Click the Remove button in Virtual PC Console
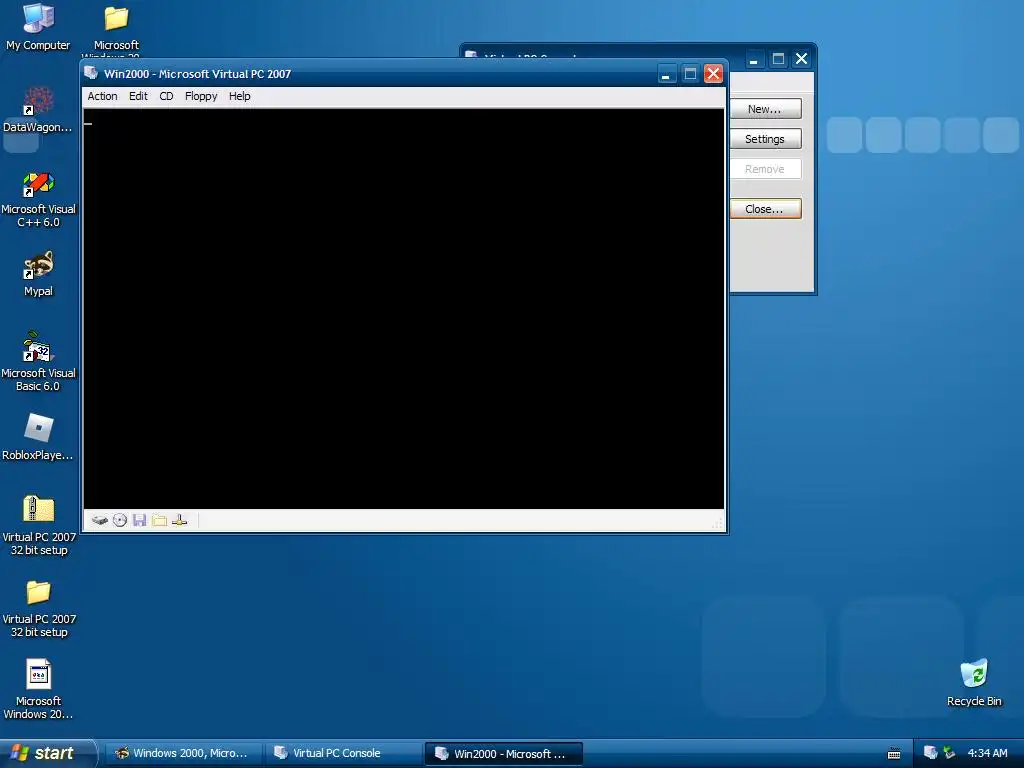1024x768 pixels. [x=765, y=169]
